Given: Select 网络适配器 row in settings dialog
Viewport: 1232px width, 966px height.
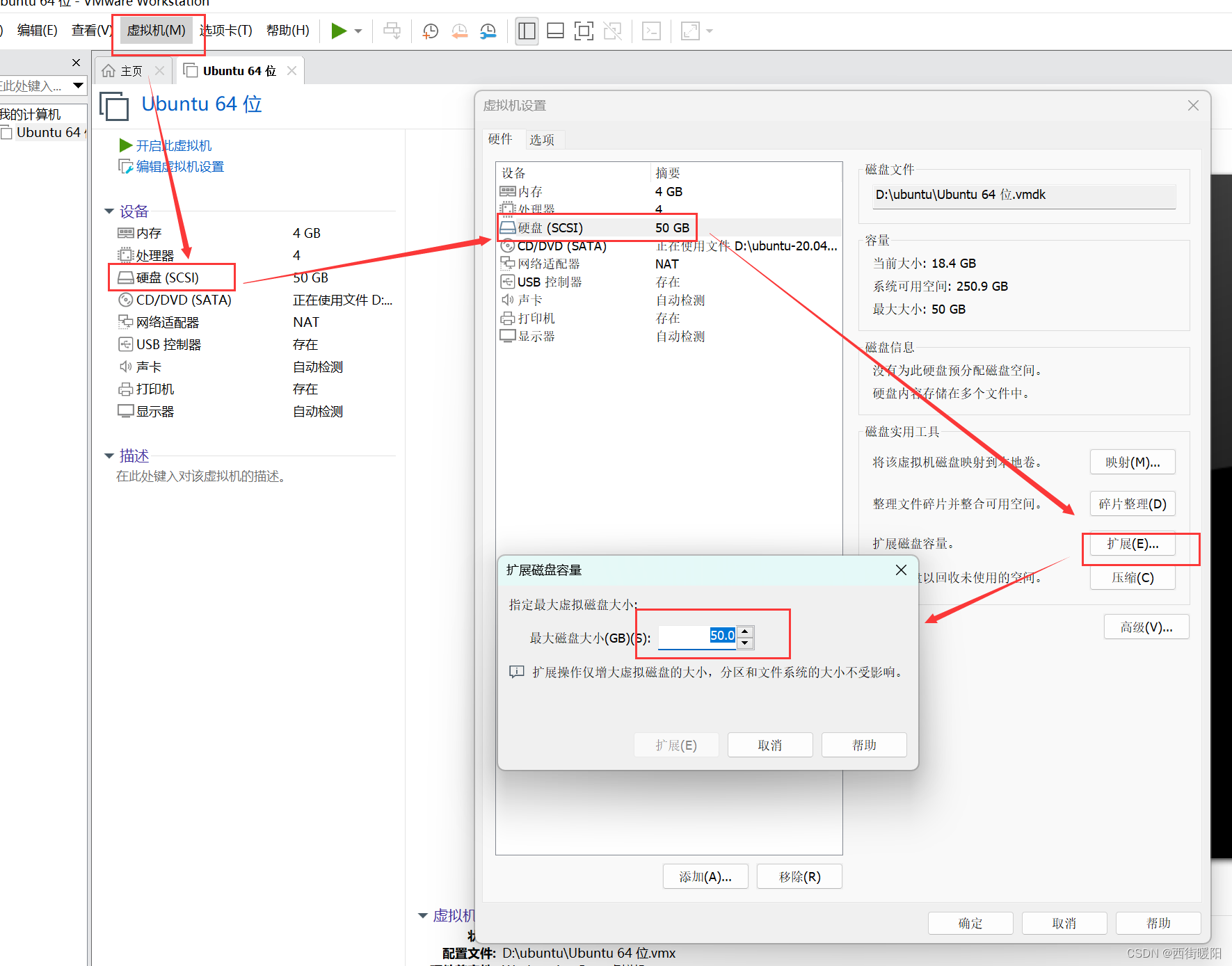Looking at the screenshot, I should pyautogui.click(x=669, y=264).
